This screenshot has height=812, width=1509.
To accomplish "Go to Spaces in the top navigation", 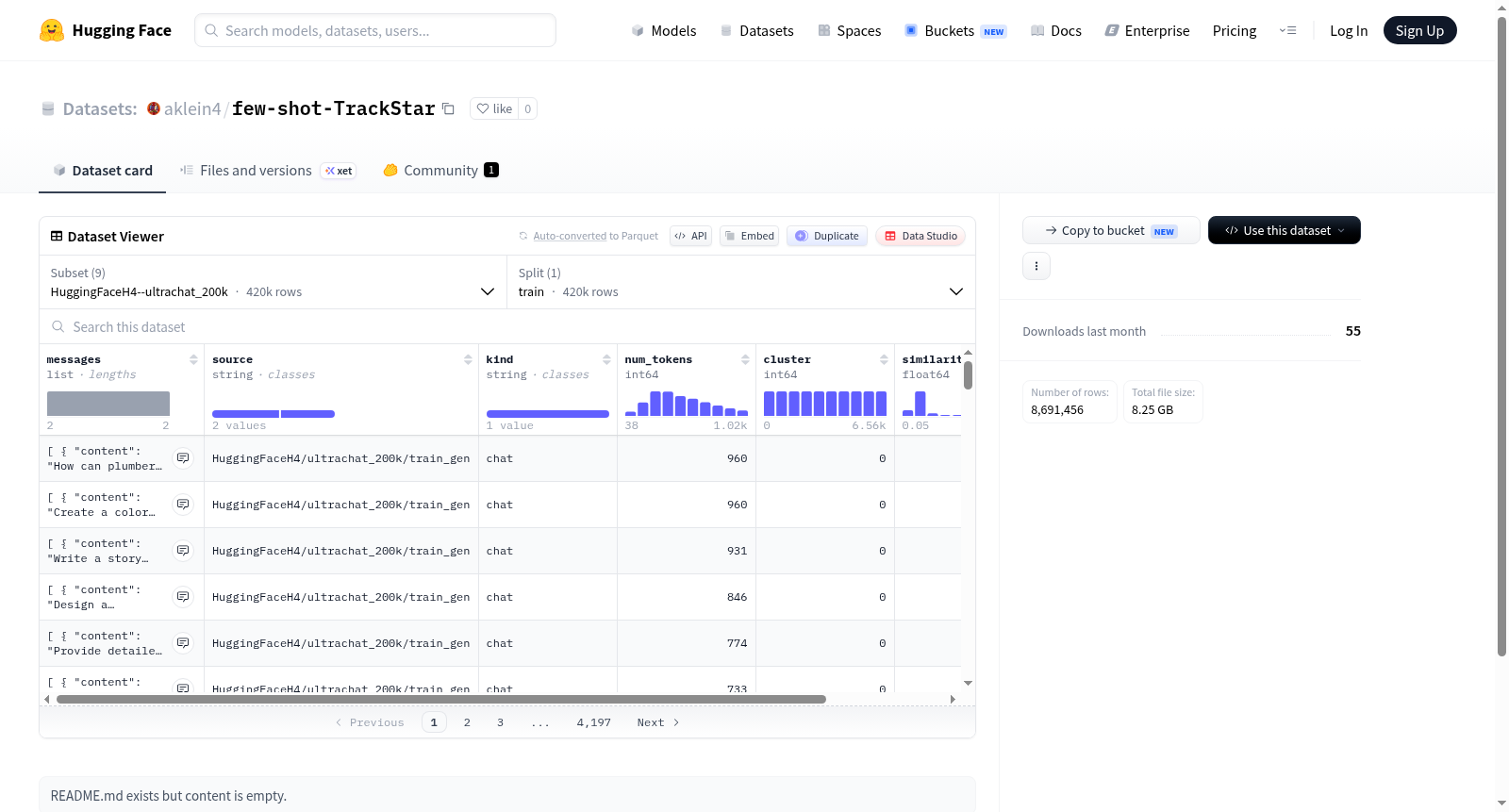I will 849,31.
